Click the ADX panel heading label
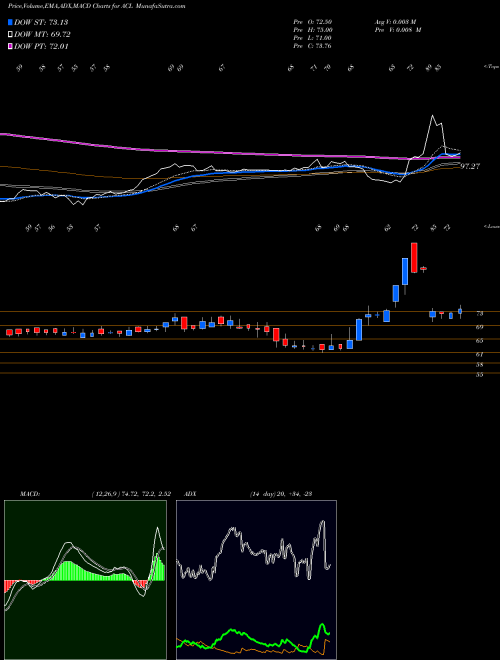 191,494
